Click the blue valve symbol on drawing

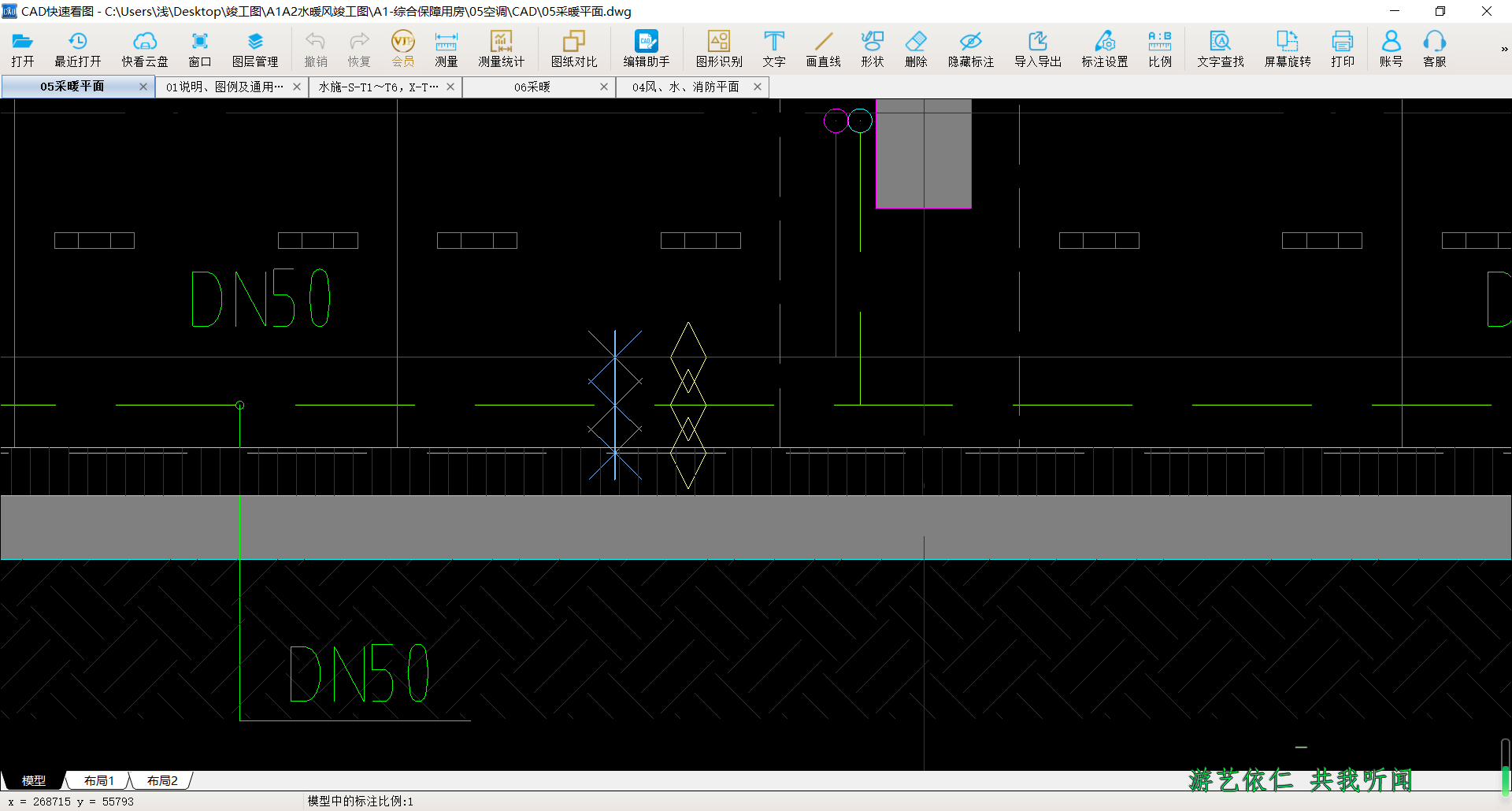click(x=615, y=405)
